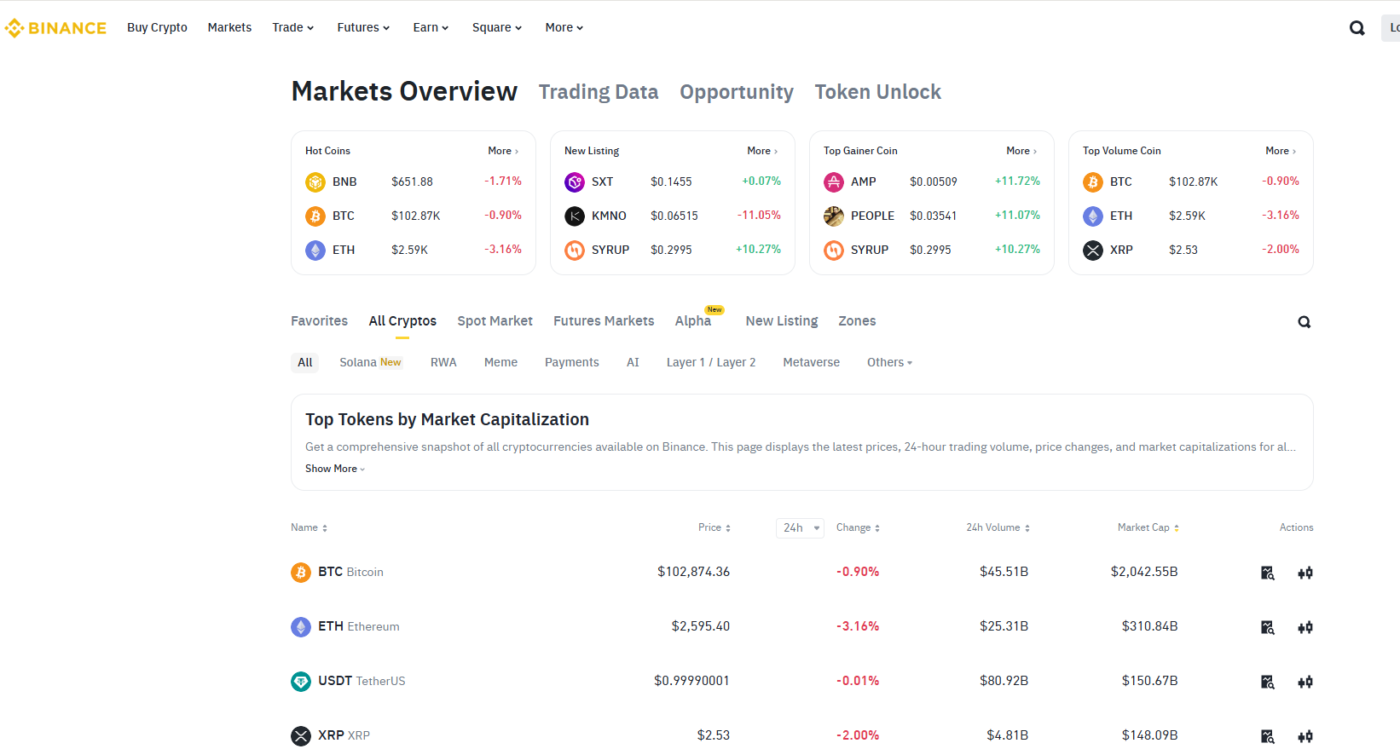This screenshot has width=1400, height=749.
Task: Click the PEOPLE coin icon in Top Gainer
Action: click(833, 216)
